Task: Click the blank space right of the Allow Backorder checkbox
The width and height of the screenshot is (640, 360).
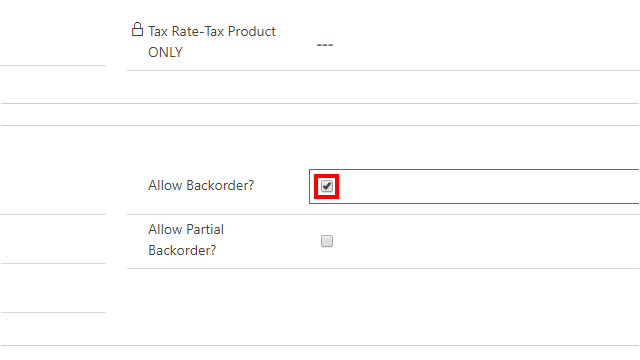Action: (489, 186)
